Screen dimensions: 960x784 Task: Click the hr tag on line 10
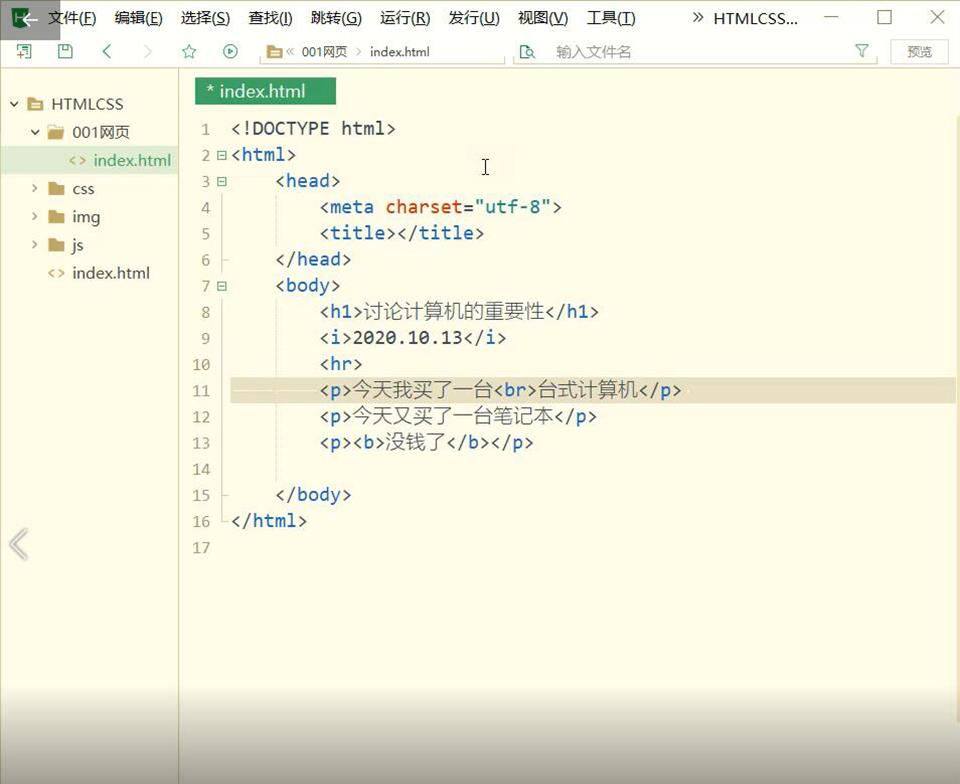[x=341, y=364]
